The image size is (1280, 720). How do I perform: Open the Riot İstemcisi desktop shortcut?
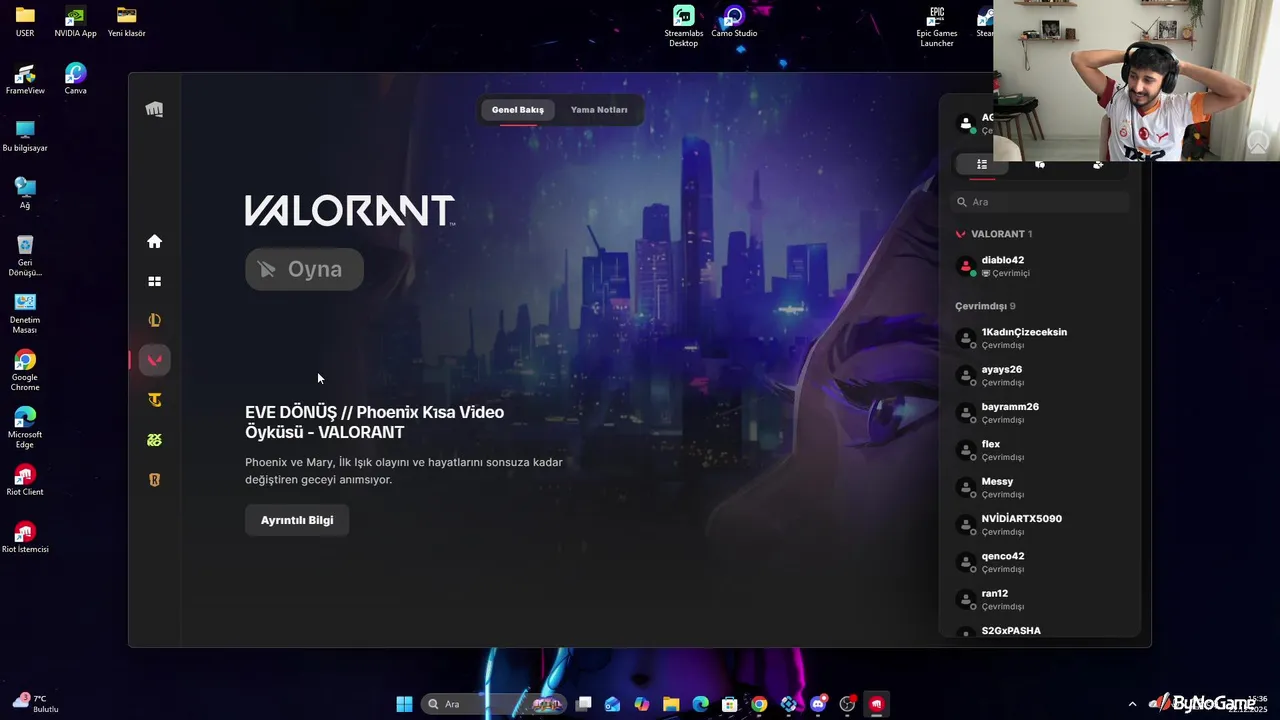click(25, 537)
